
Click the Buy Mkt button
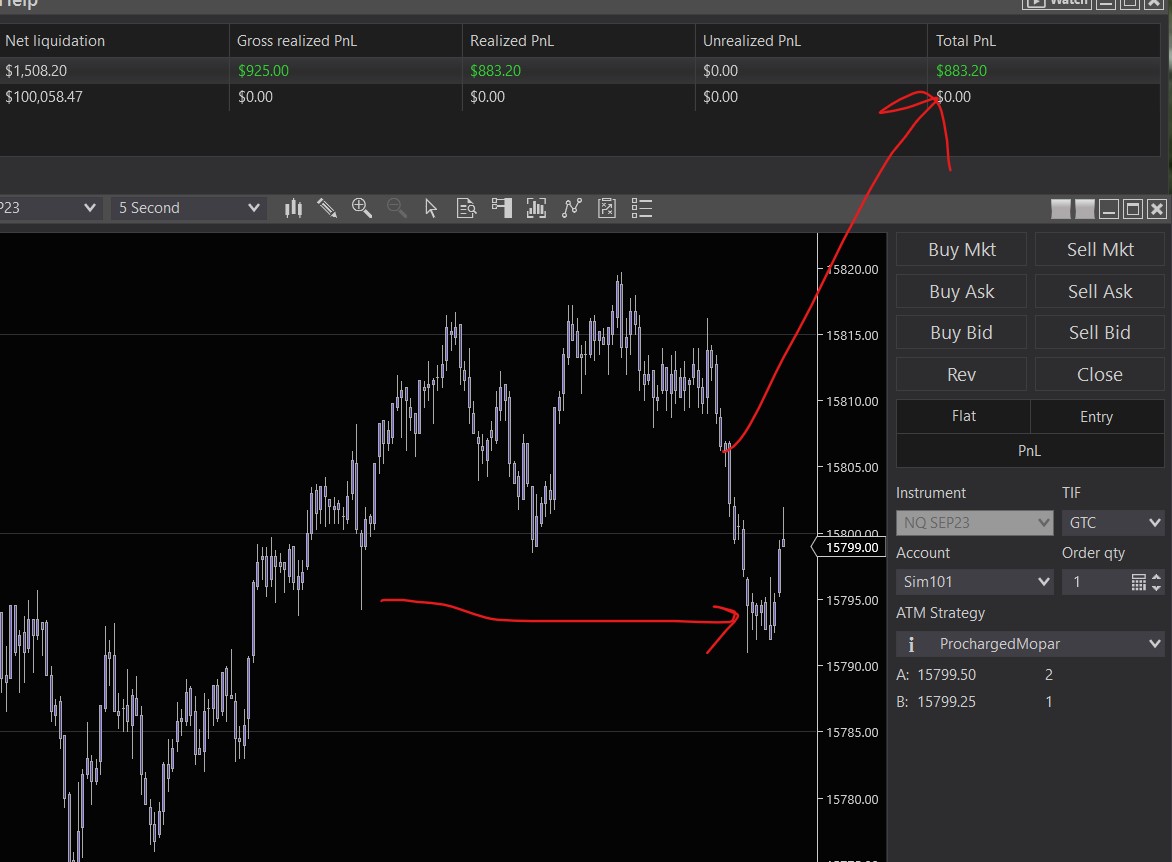pyautogui.click(x=961, y=249)
